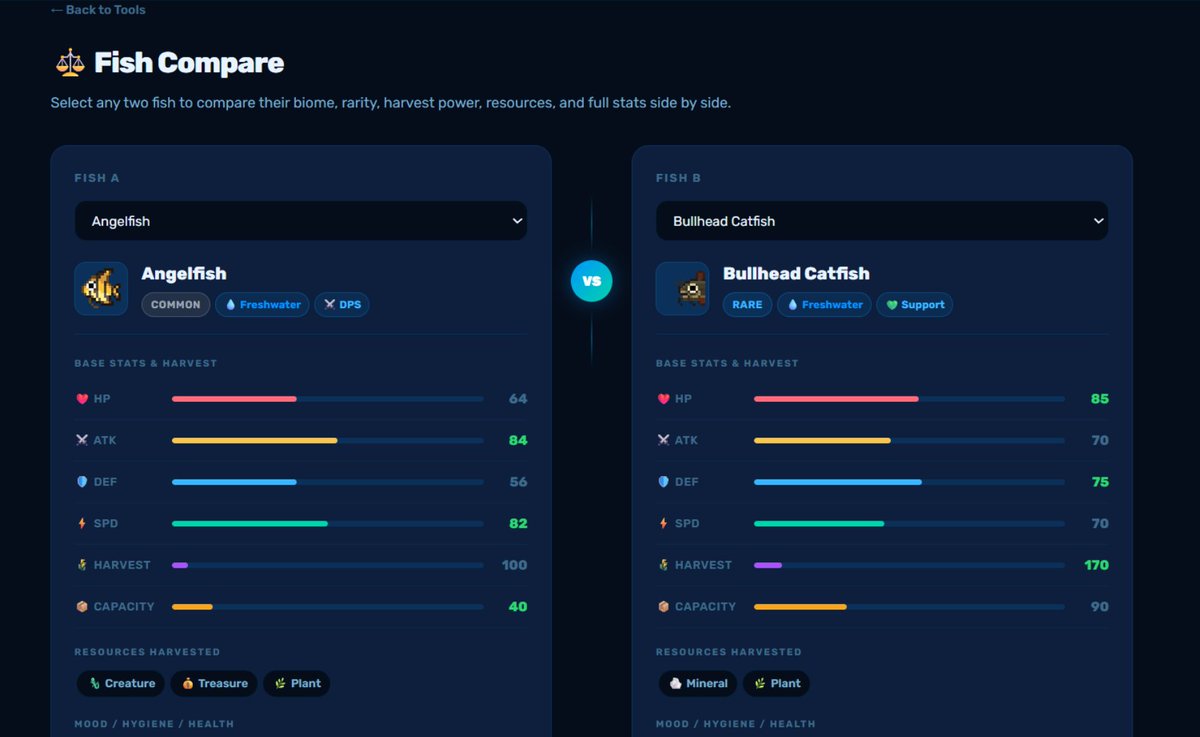Click Angelfish's green SPD bar

[250, 523]
